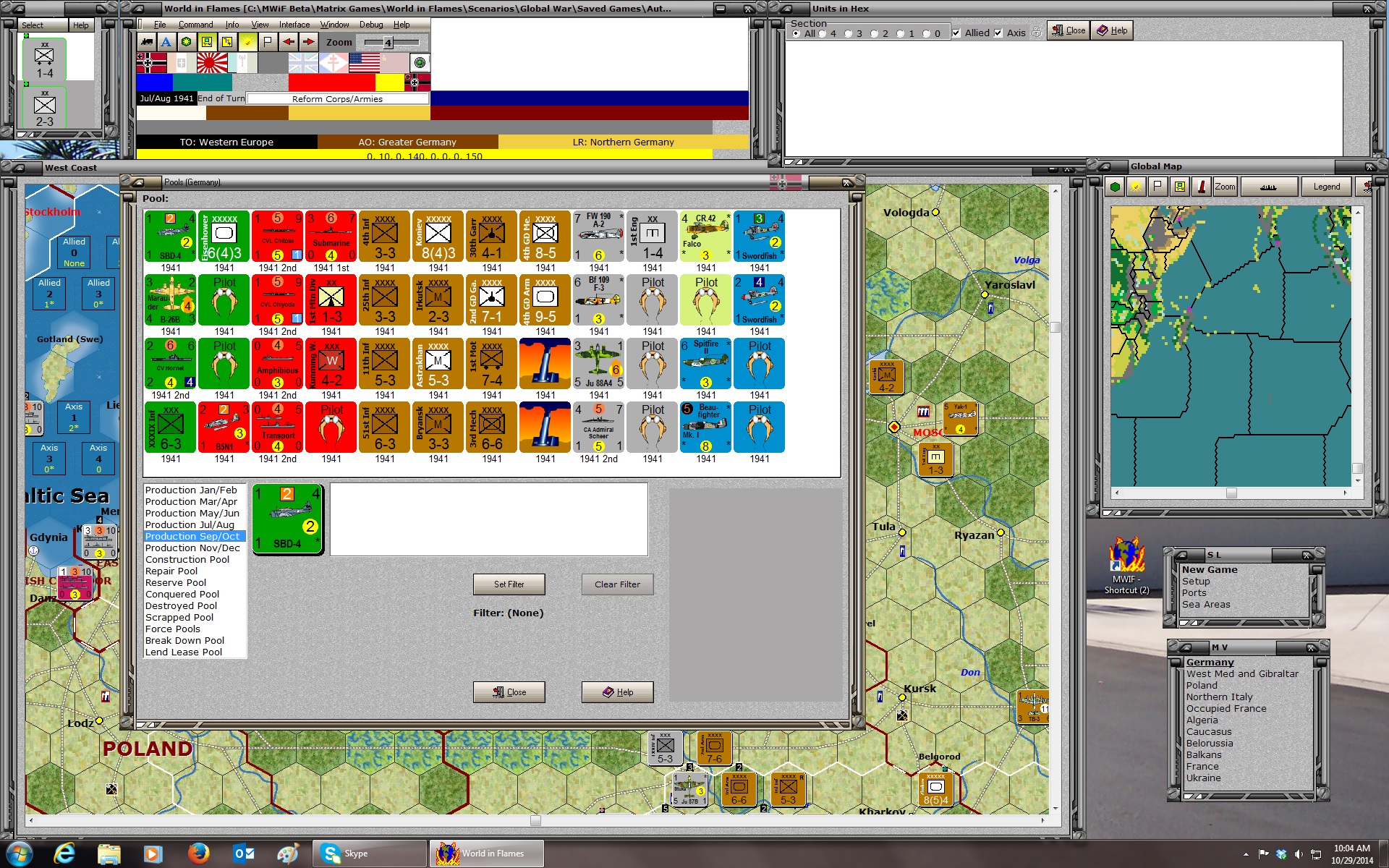This screenshot has width=1389, height=868.
Task: Click flag icon in Global Map toolbar
Action: (x=1158, y=187)
